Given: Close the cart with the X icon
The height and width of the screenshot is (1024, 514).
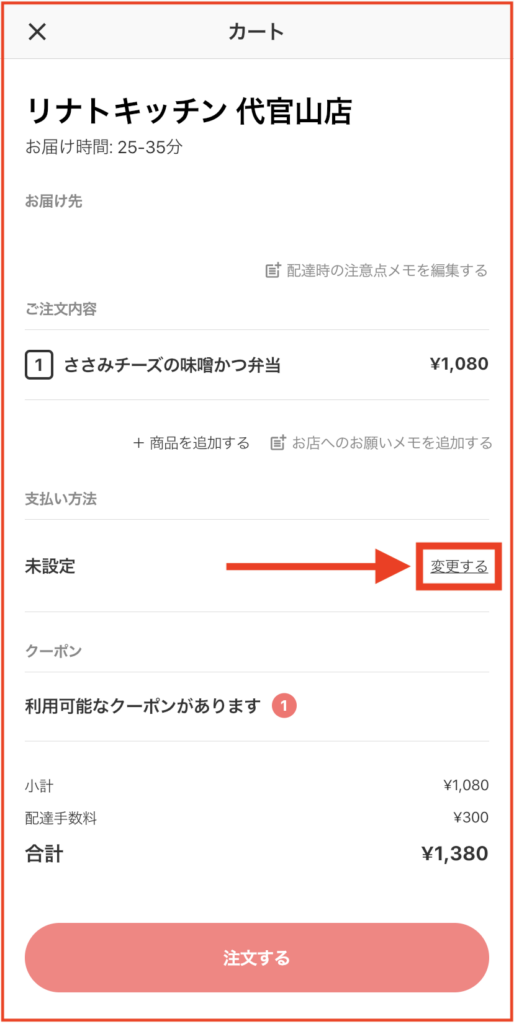Looking at the screenshot, I should coord(37,31).
